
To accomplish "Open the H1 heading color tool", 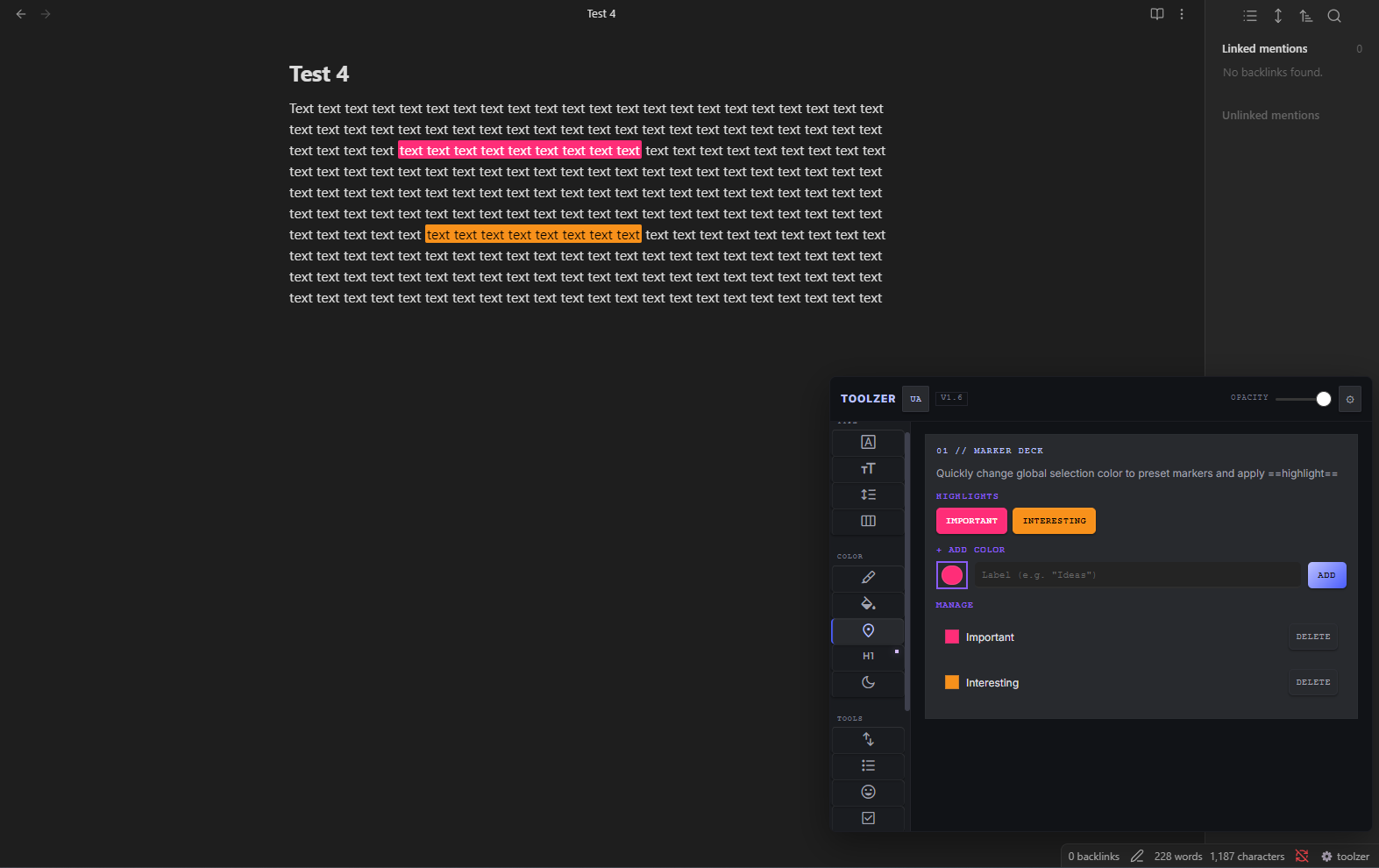I will 868,657.
